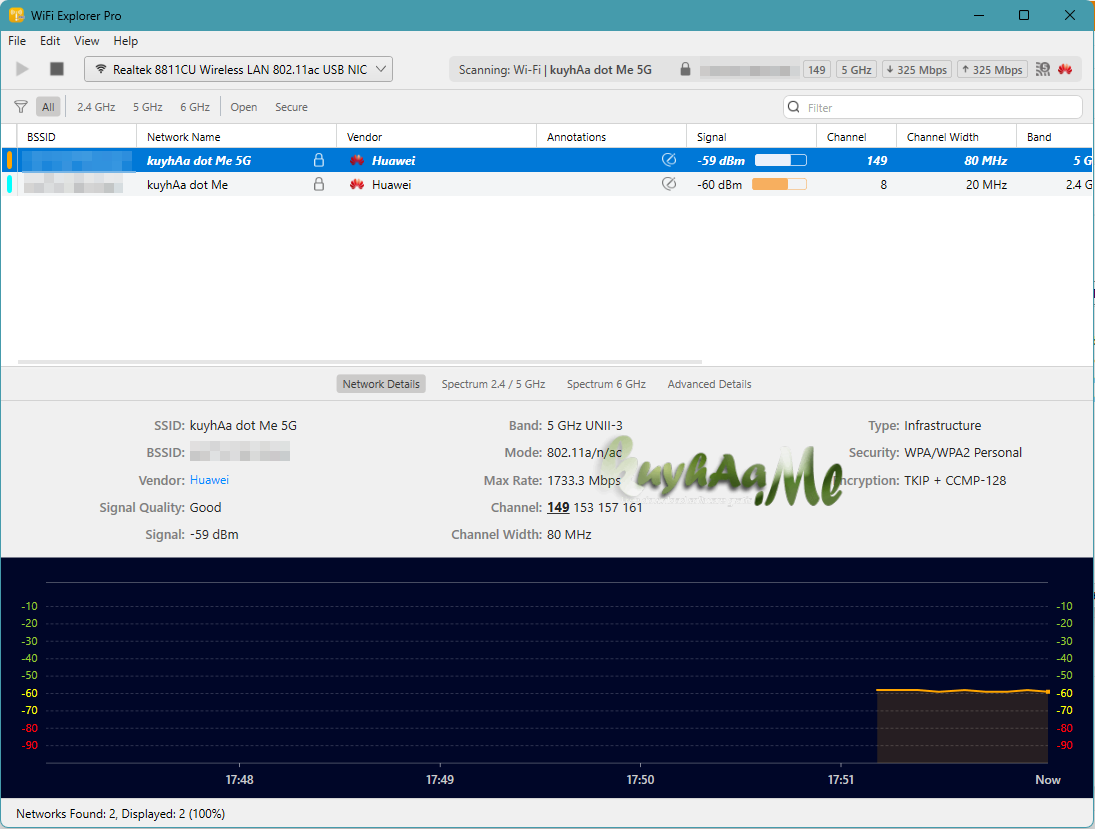1095x829 pixels.
Task: Stop scanning with the stop button
Action: pyautogui.click(x=57, y=68)
